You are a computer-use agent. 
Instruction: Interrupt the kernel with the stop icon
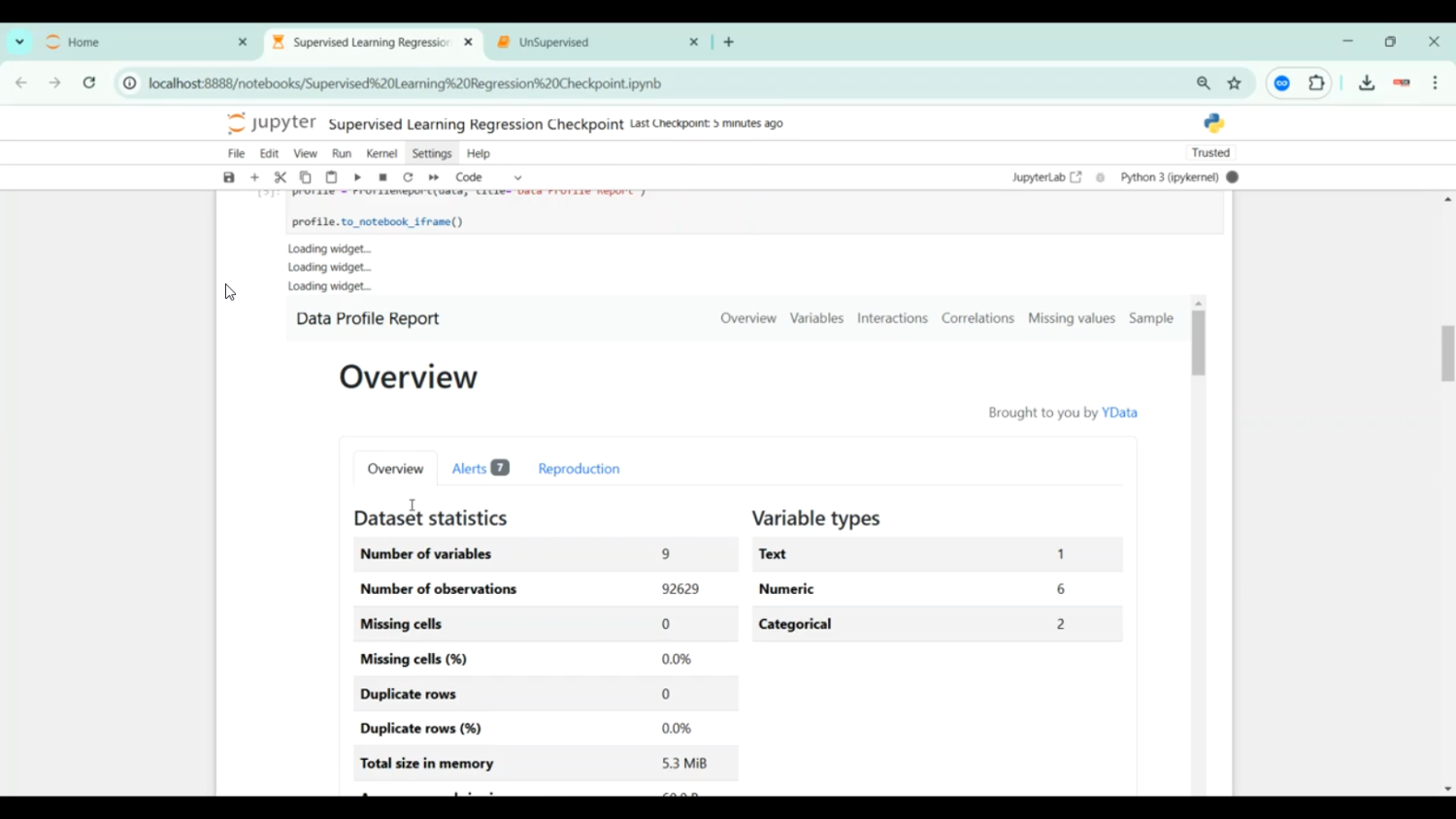pyautogui.click(x=383, y=178)
